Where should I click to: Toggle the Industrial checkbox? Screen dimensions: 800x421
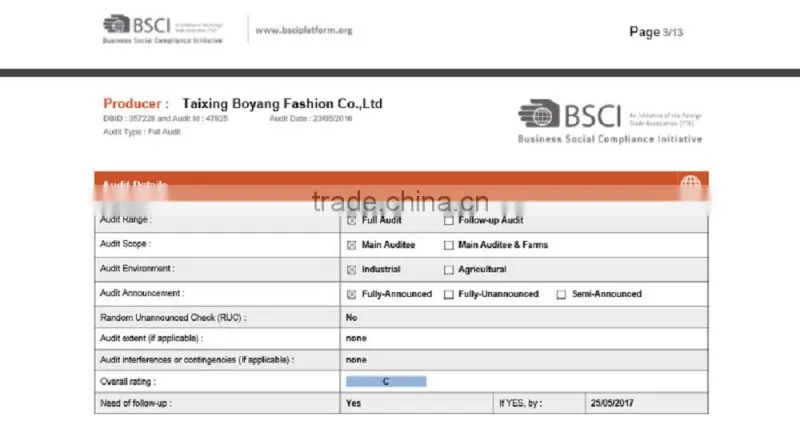coord(352,269)
